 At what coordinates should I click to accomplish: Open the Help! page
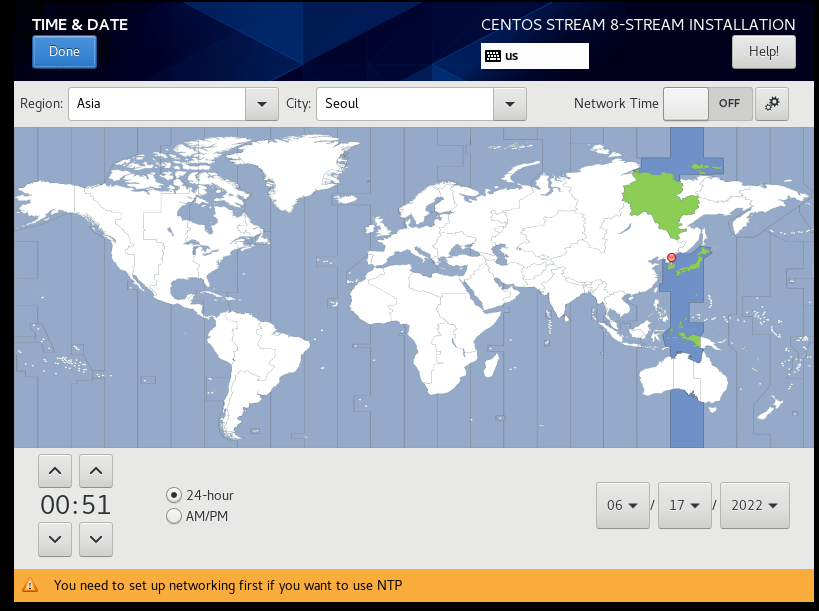[764, 52]
